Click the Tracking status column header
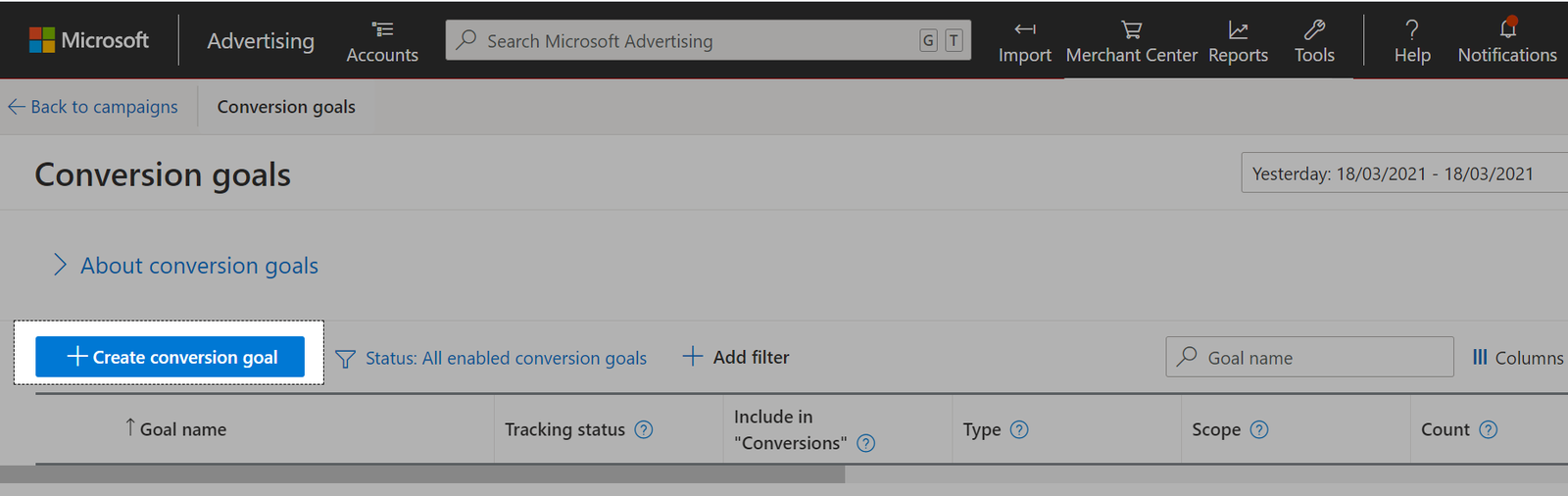 [564, 429]
